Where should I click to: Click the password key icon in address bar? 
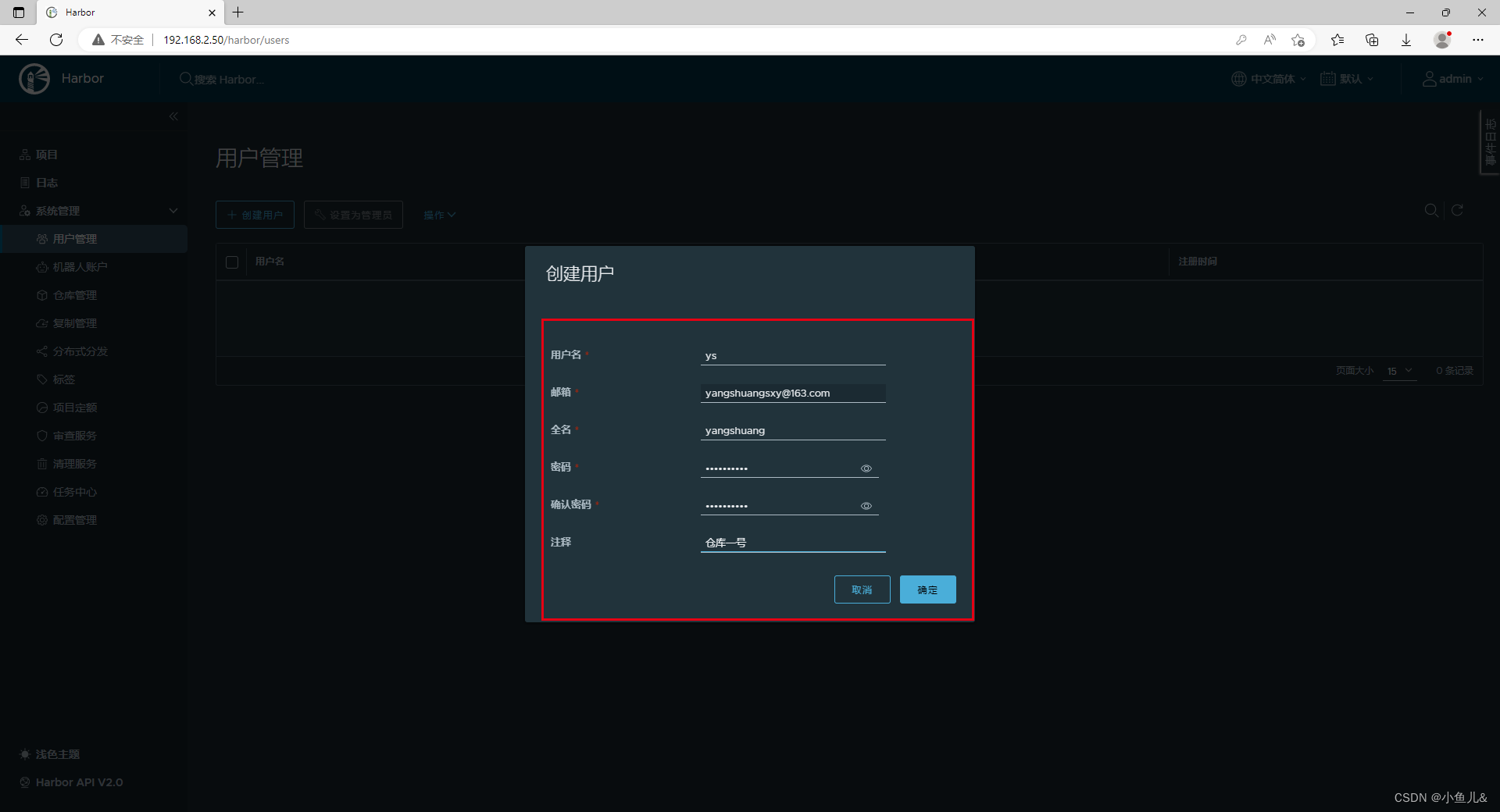point(1241,40)
